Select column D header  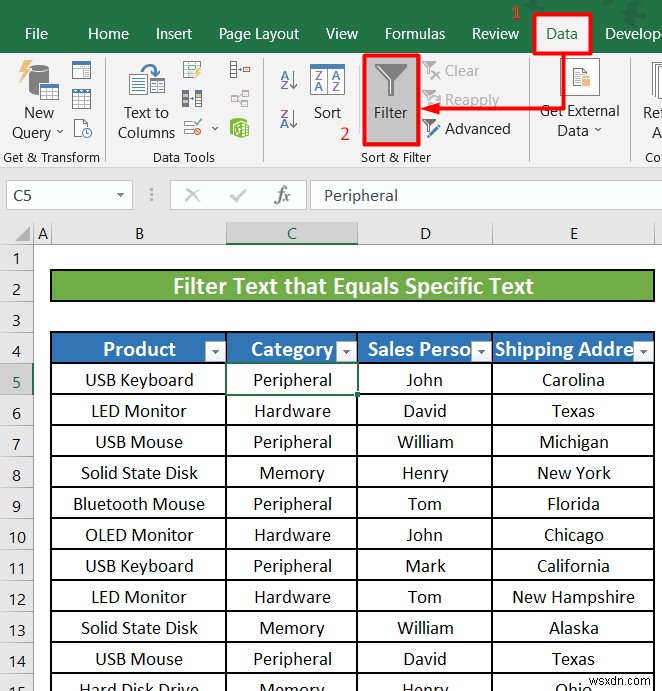click(425, 234)
